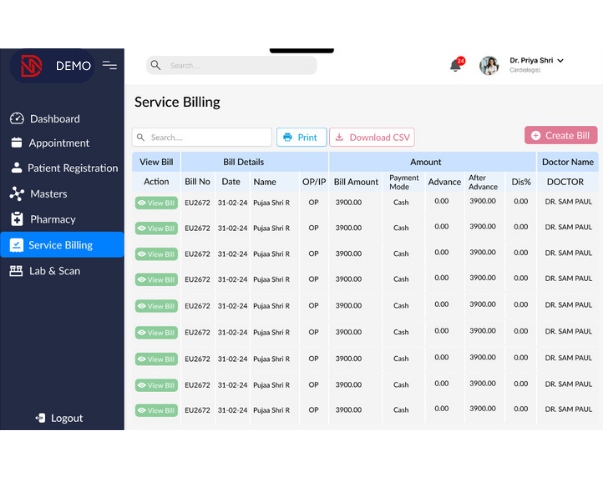Click the Patient Registration person icon
The height and width of the screenshot is (483, 603).
click(17, 168)
